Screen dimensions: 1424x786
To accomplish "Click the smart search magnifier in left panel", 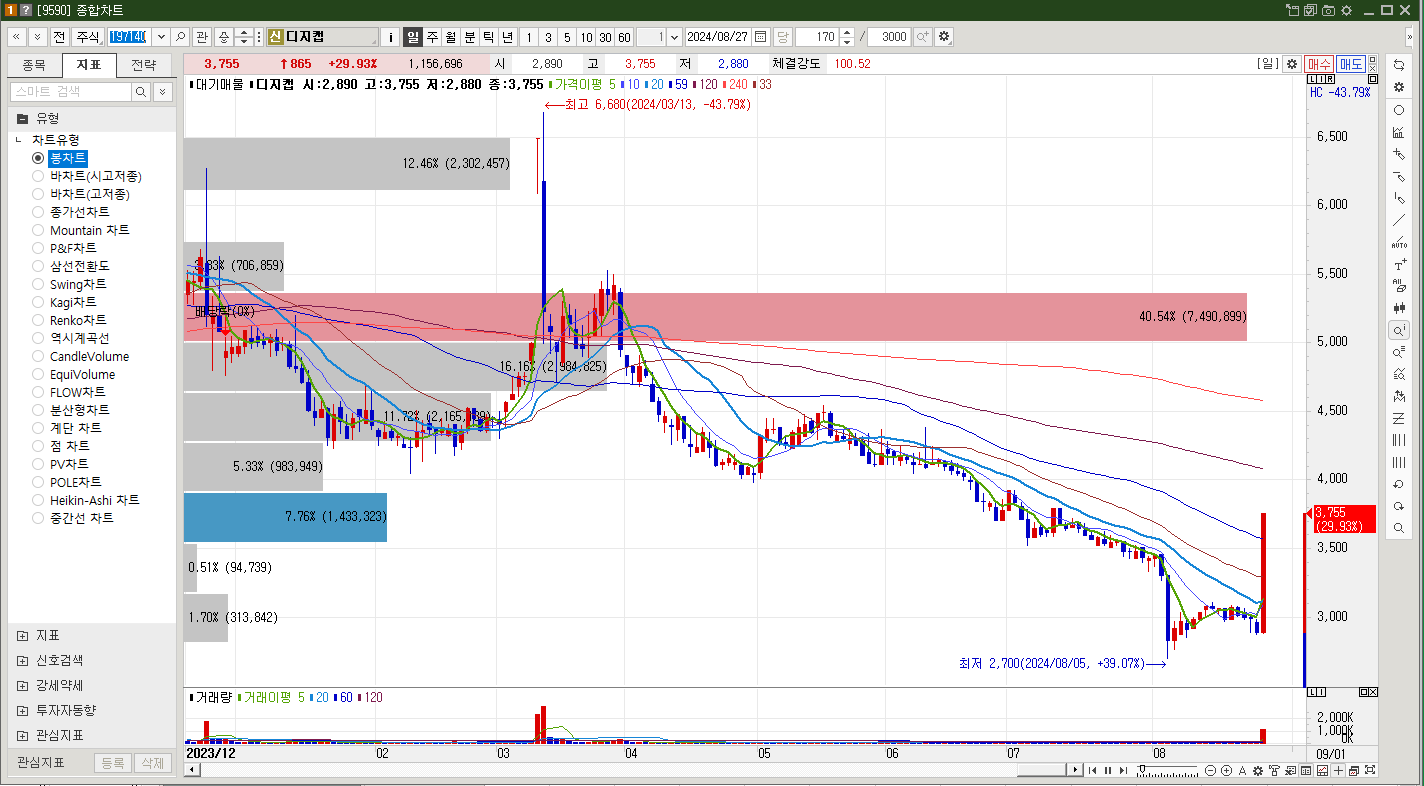I will (141, 91).
